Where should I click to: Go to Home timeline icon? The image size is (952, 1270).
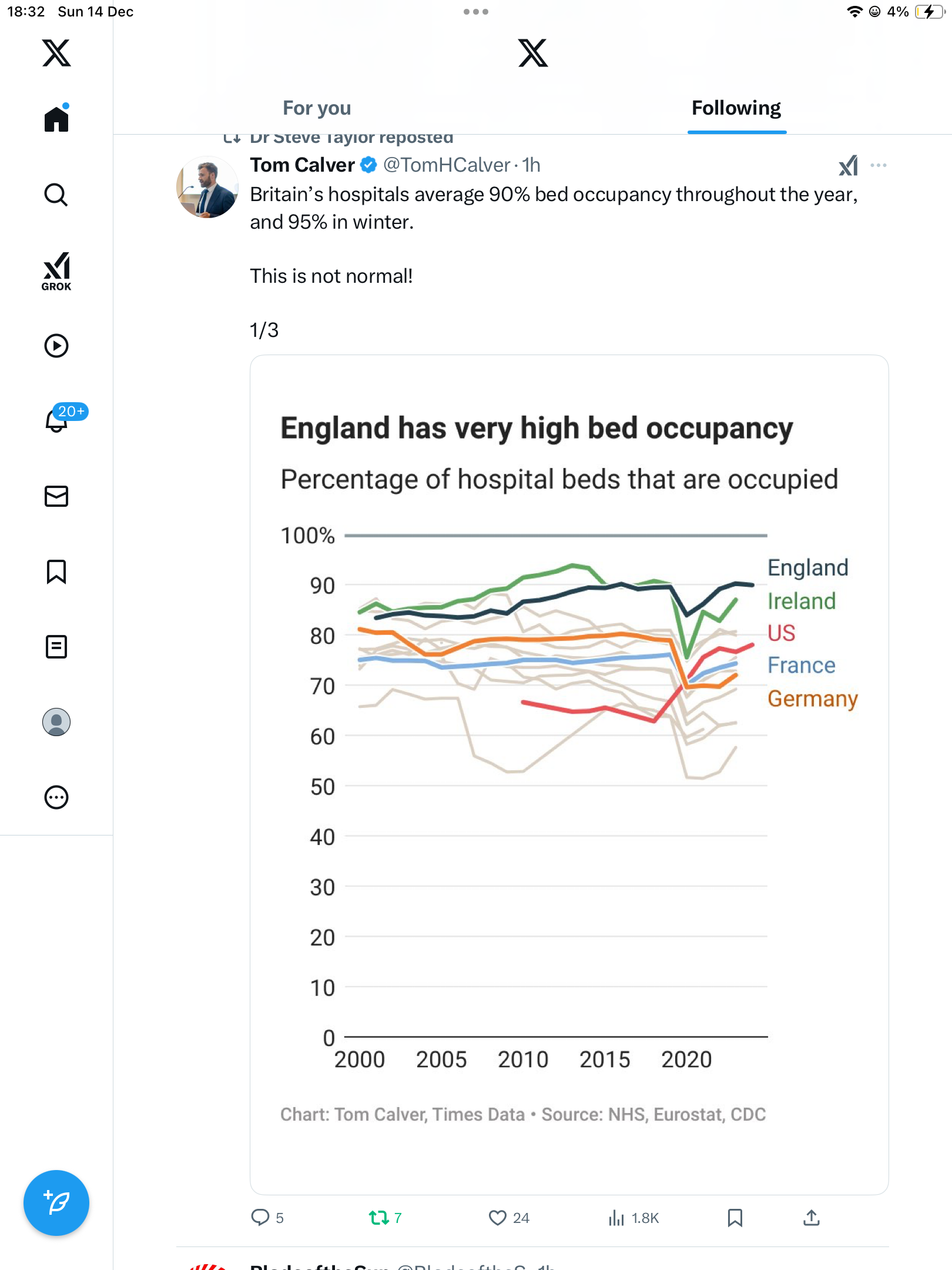point(56,119)
